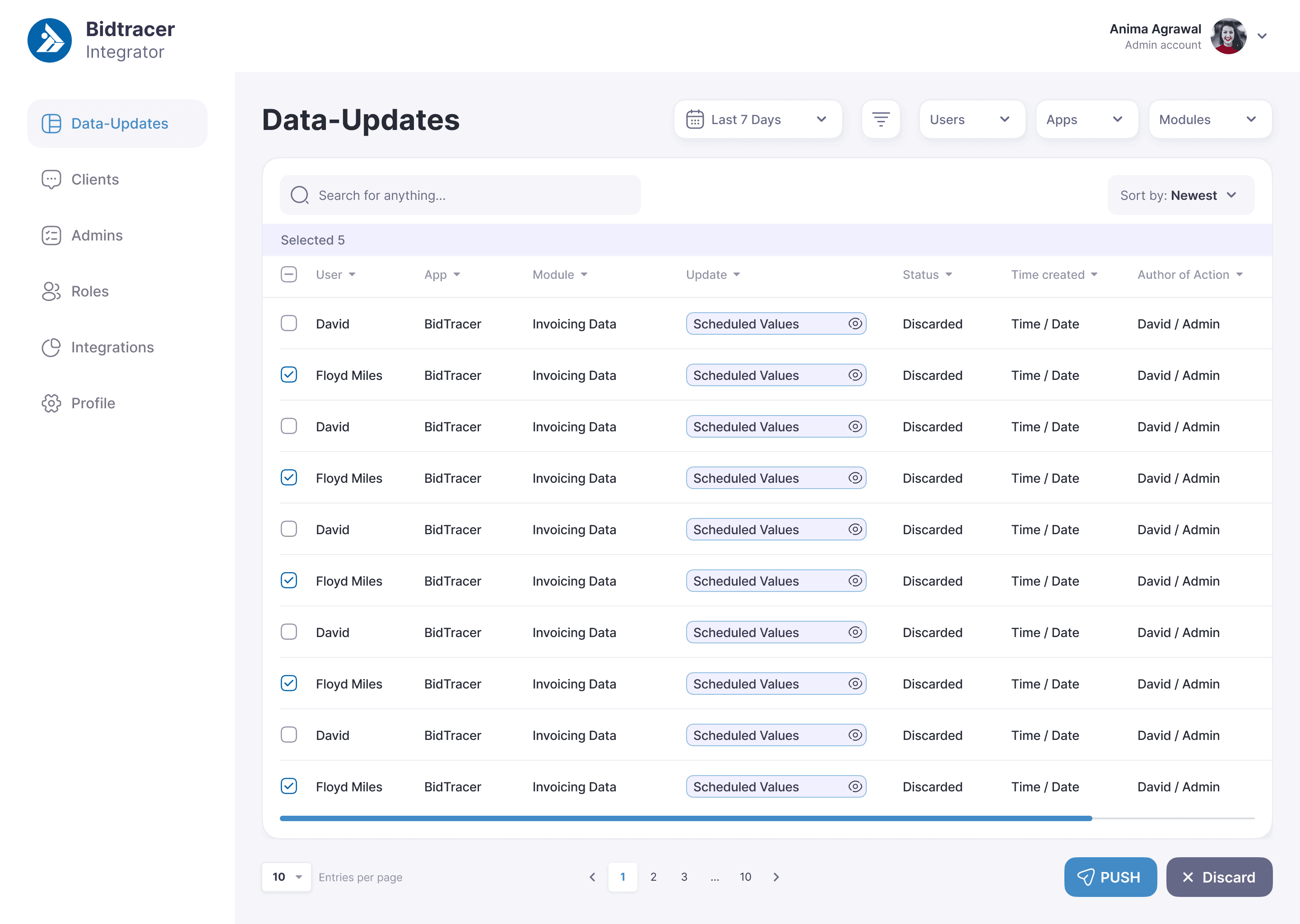Open the Users filter dropdown
Viewport: 1300px width, 924px height.
pos(972,120)
